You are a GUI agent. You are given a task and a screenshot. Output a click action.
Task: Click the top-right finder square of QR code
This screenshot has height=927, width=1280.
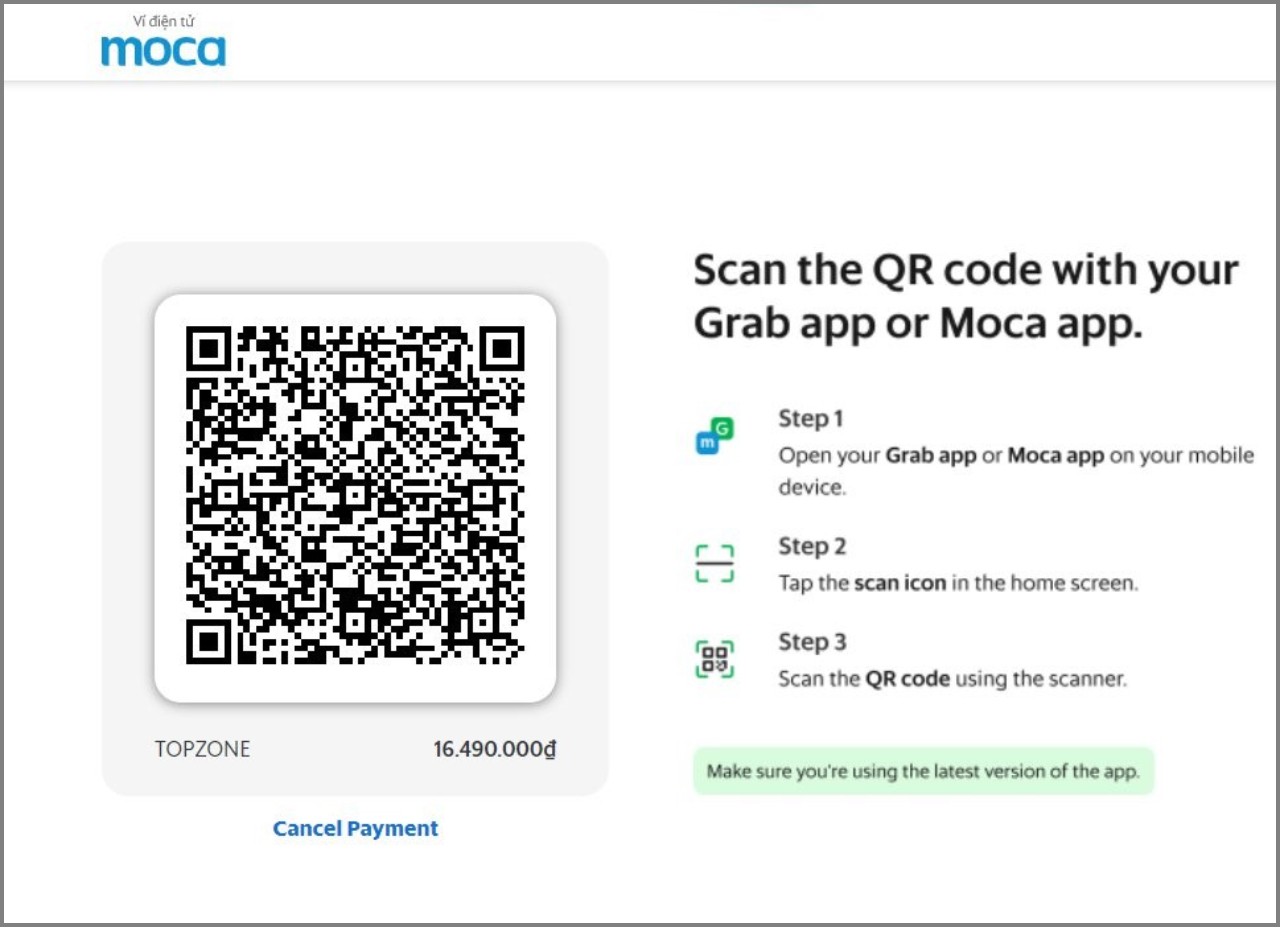pos(501,349)
